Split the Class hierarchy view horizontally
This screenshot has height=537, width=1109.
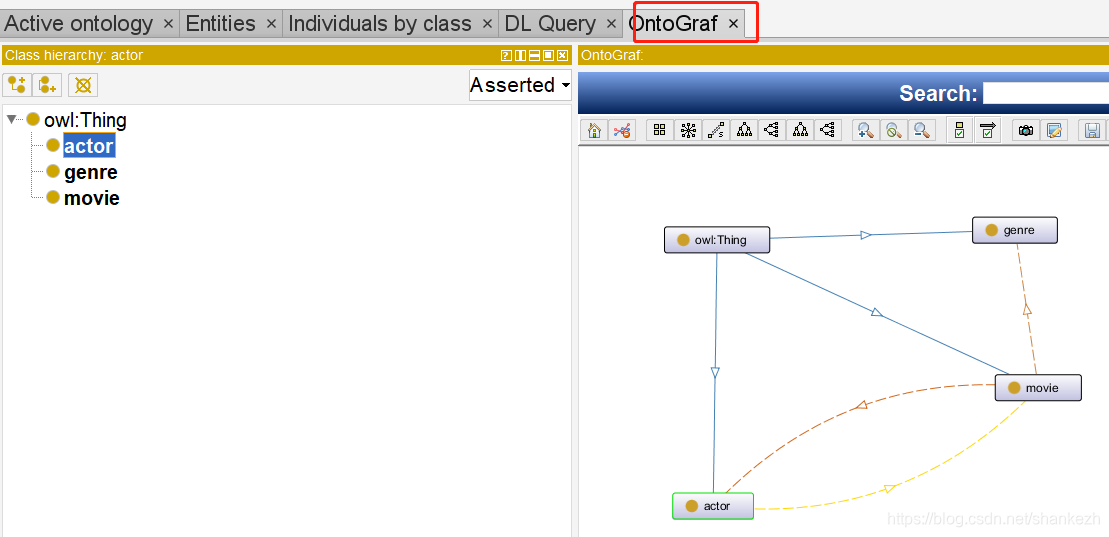click(534, 55)
